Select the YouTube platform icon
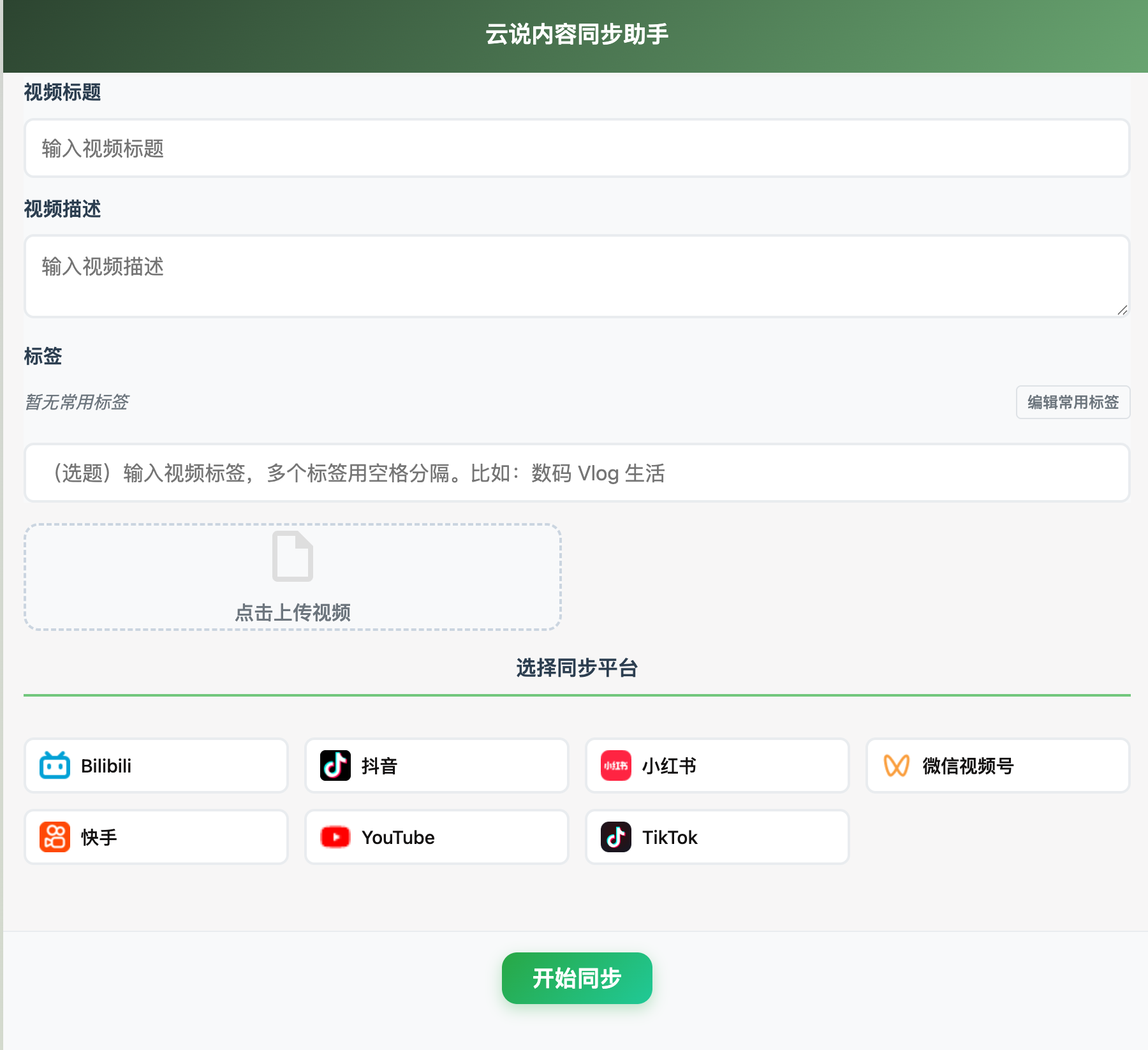Screen dimensions: 1148x1050 coord(335,837)
